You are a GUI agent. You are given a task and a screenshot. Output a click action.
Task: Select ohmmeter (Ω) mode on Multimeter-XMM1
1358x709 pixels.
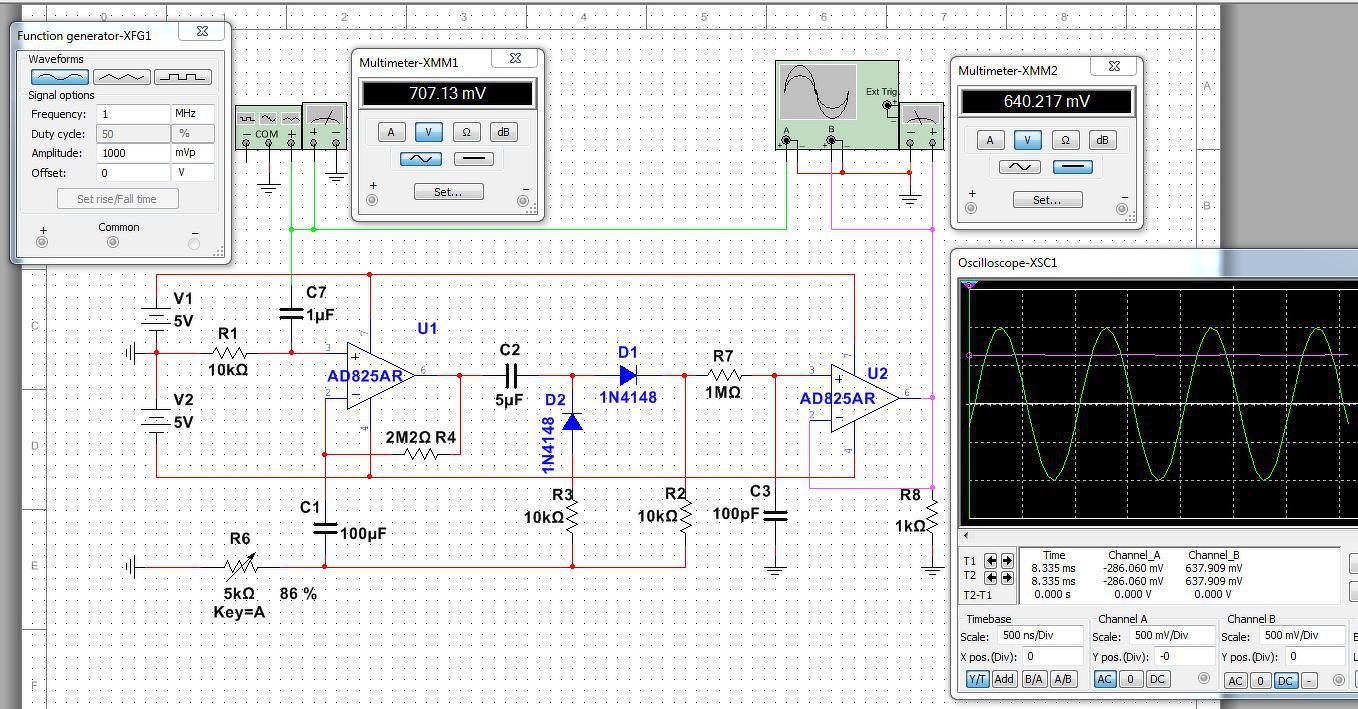466,132
